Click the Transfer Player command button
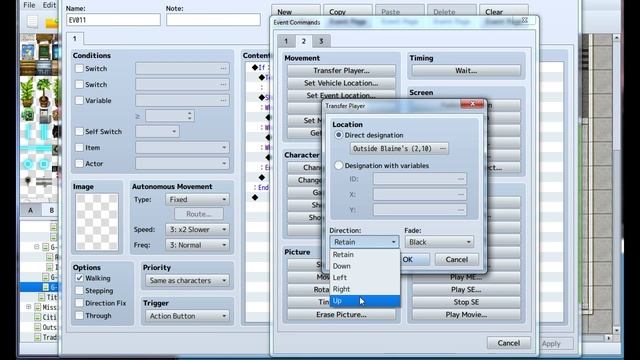The height and width of the screenshot is (360, 640). 341,71
